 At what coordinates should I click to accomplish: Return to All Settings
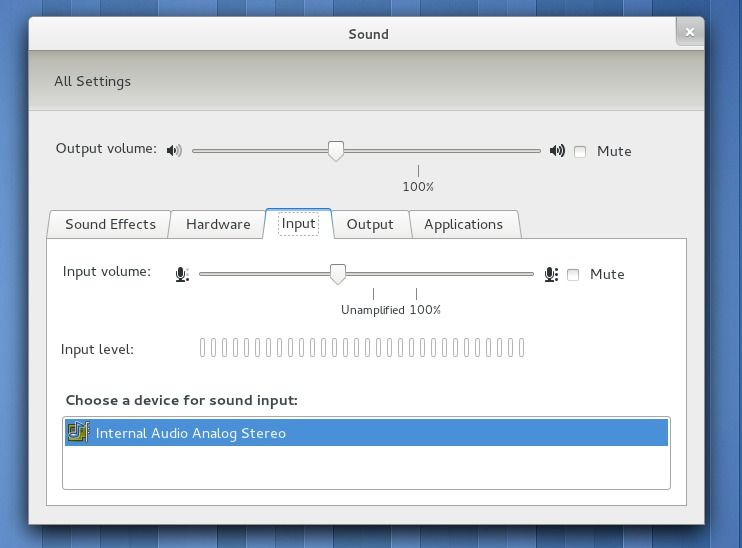point(92,81)
